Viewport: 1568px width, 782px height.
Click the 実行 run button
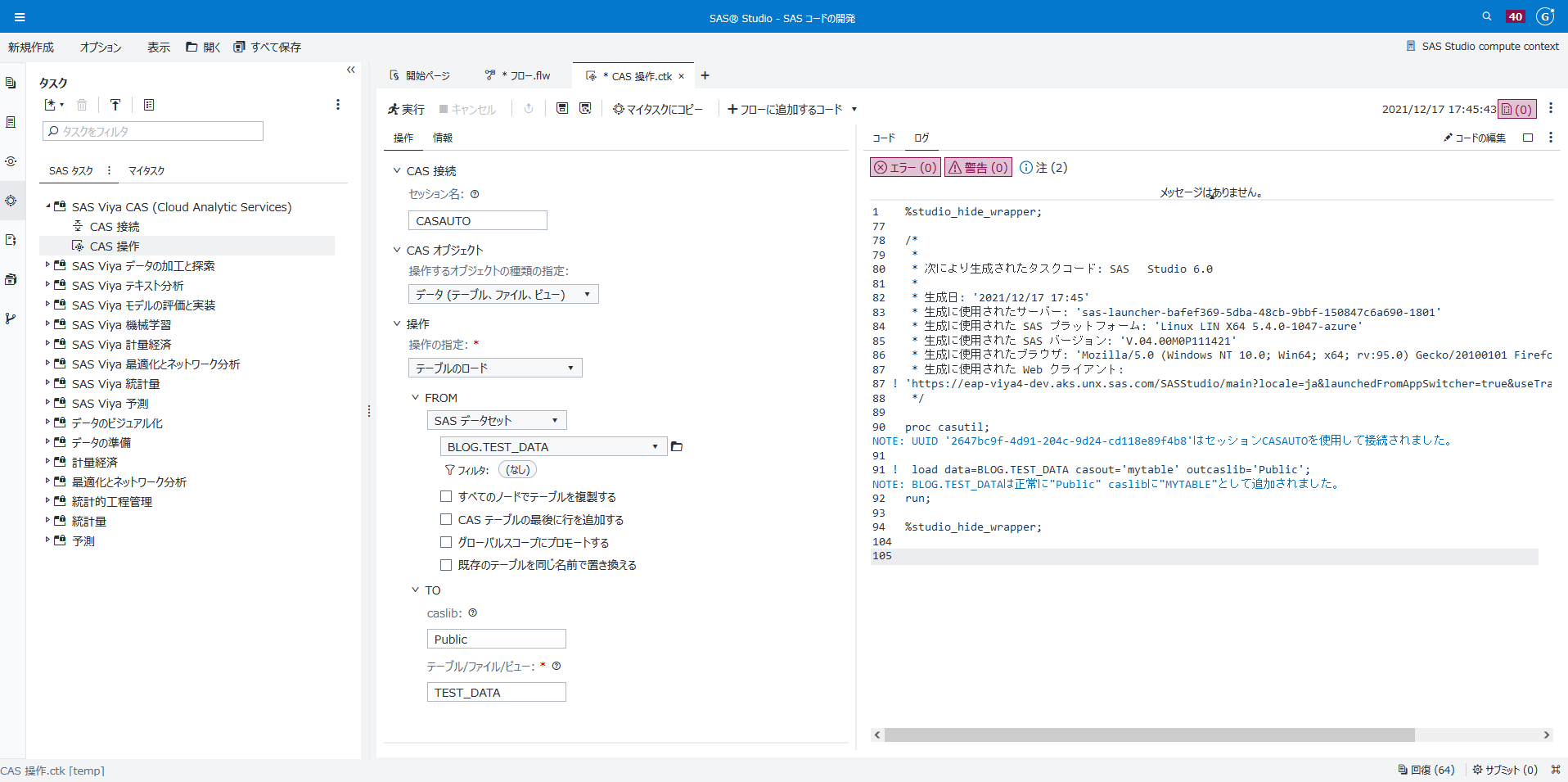(407, 109)
